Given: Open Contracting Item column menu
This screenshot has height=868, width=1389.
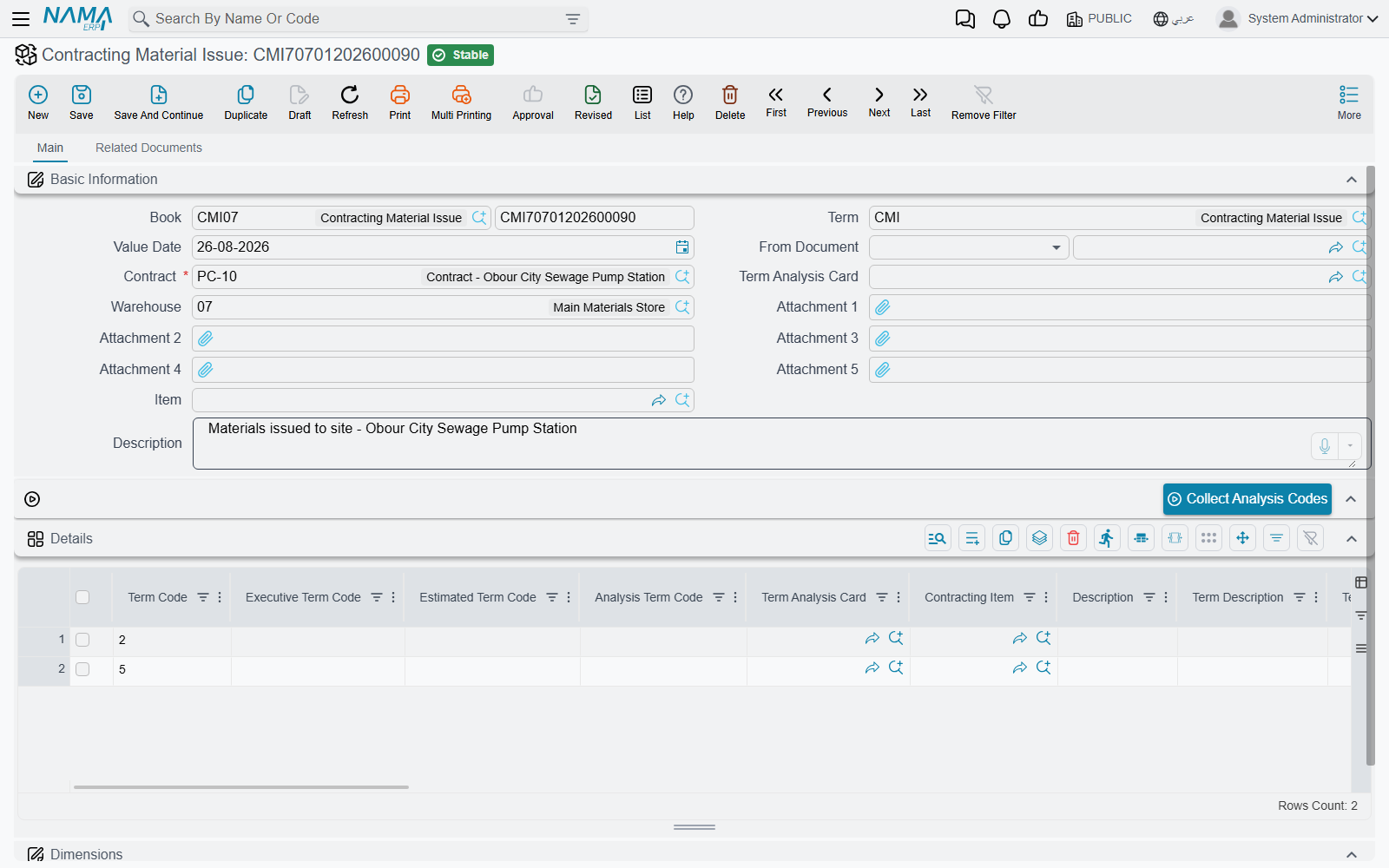Looking at the screenshot, I should (1046, 597).
